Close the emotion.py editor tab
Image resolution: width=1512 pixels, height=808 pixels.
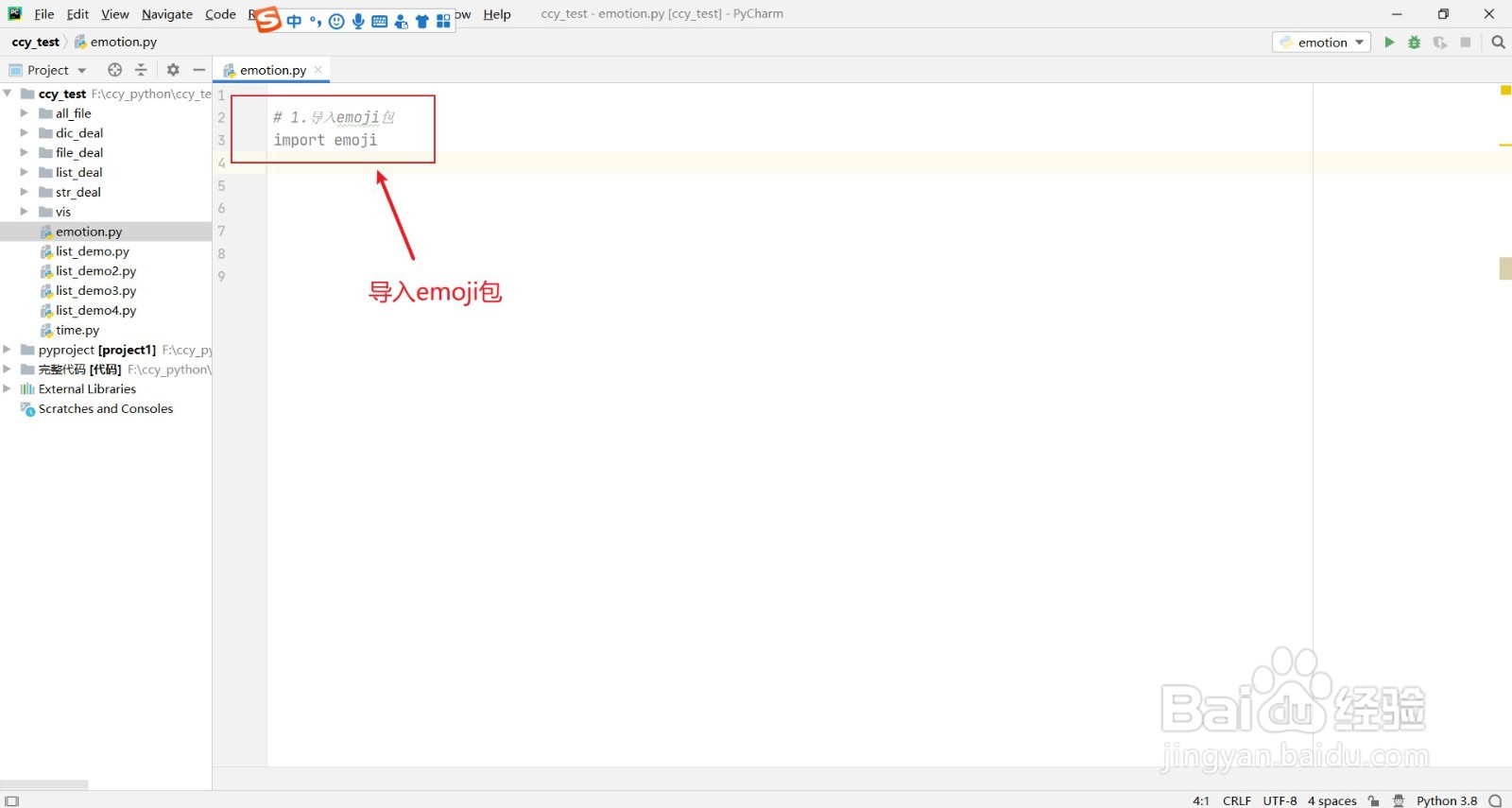318,70
